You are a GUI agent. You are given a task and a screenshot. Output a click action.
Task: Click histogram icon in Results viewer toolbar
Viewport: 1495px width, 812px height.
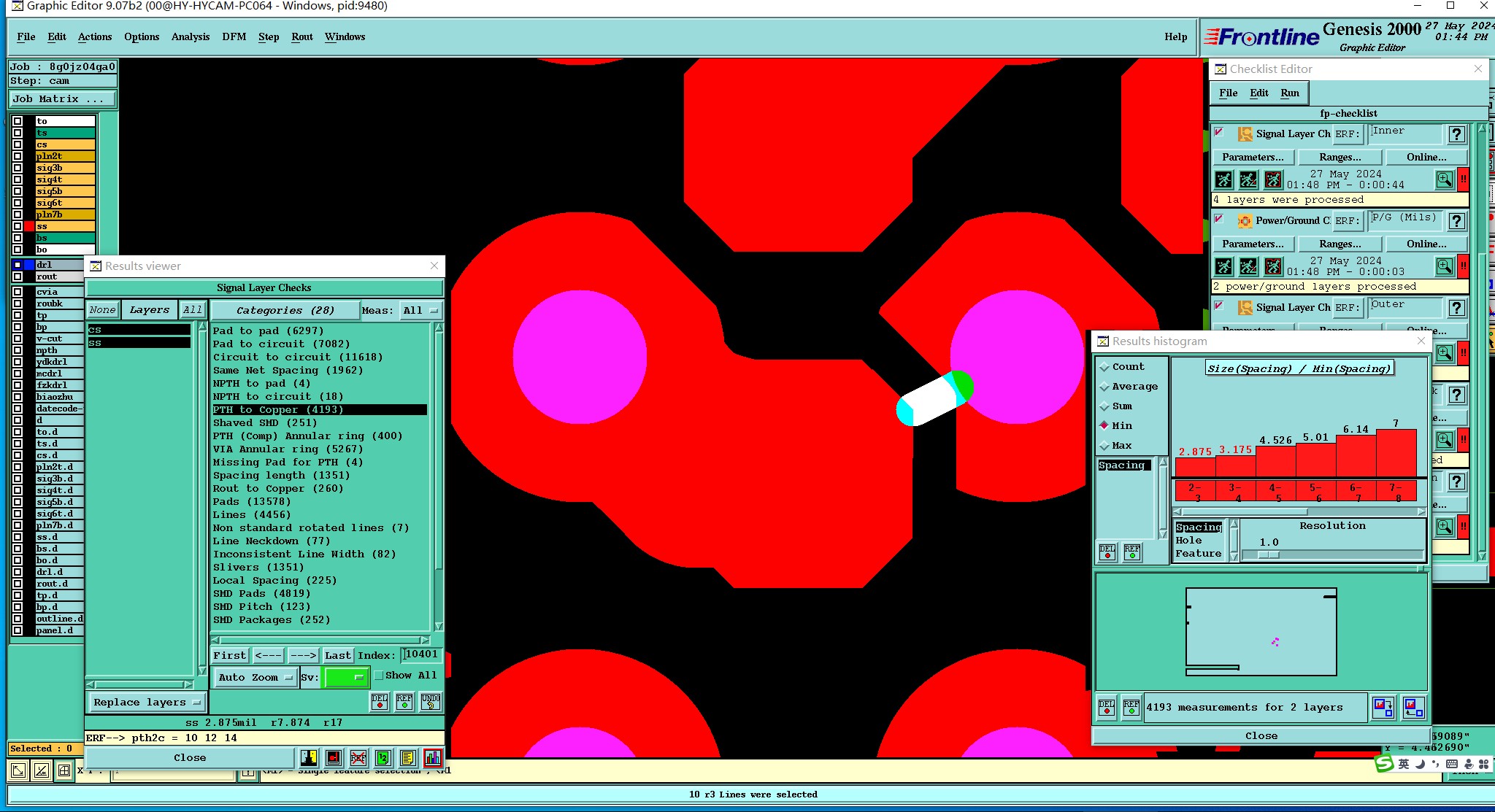pyautogui.click(x=433, y=758)
